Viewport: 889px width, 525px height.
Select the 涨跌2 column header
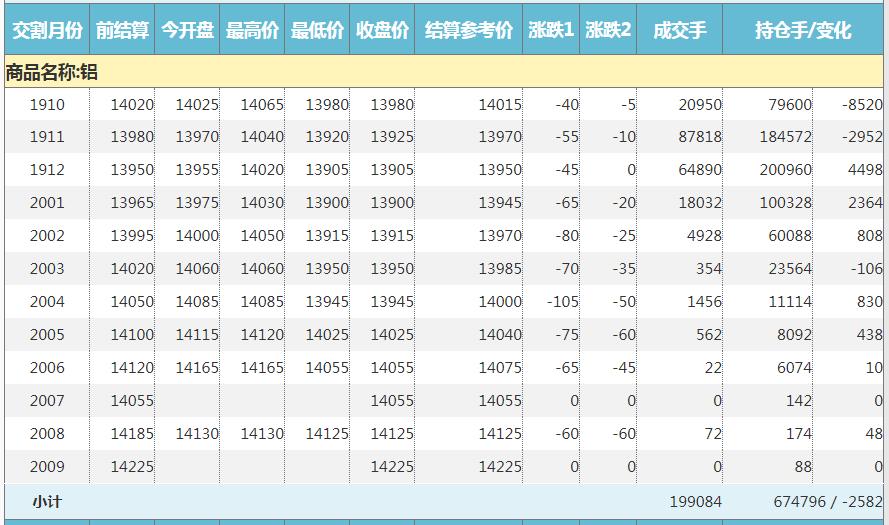click(608, 31)
